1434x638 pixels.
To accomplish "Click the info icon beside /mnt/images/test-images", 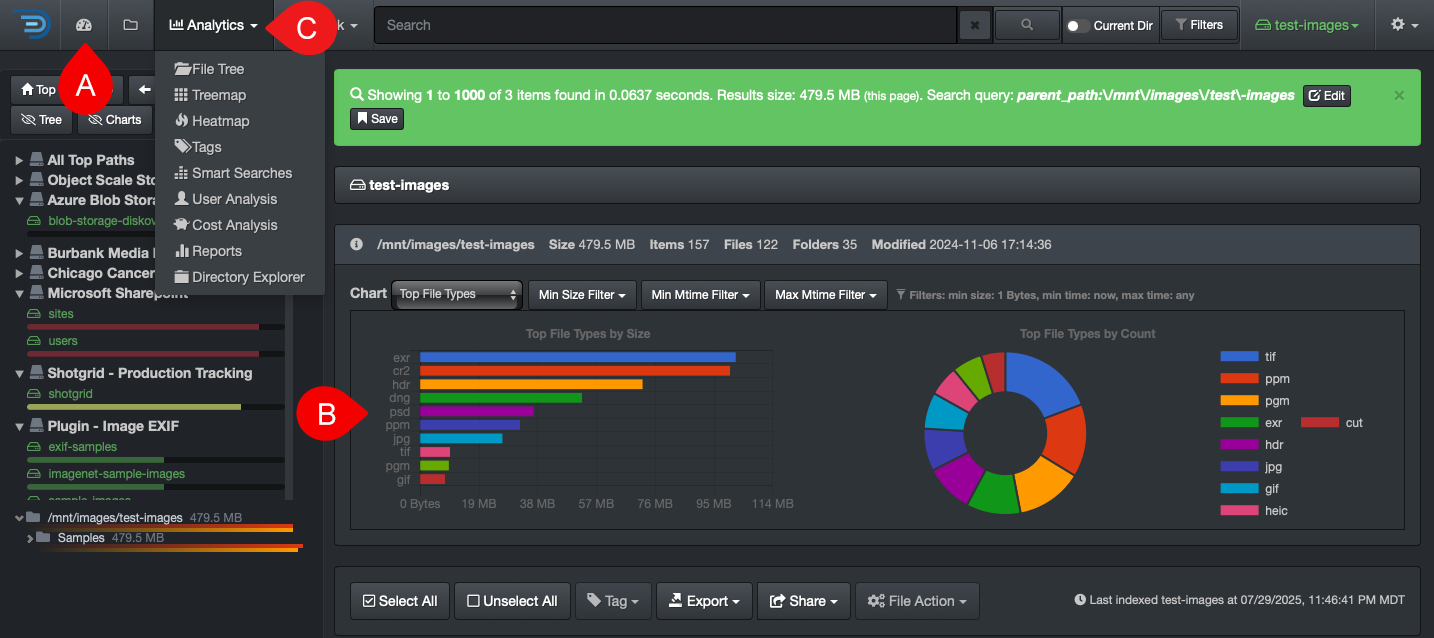I will pyautogui.click(x=356, y=245).
